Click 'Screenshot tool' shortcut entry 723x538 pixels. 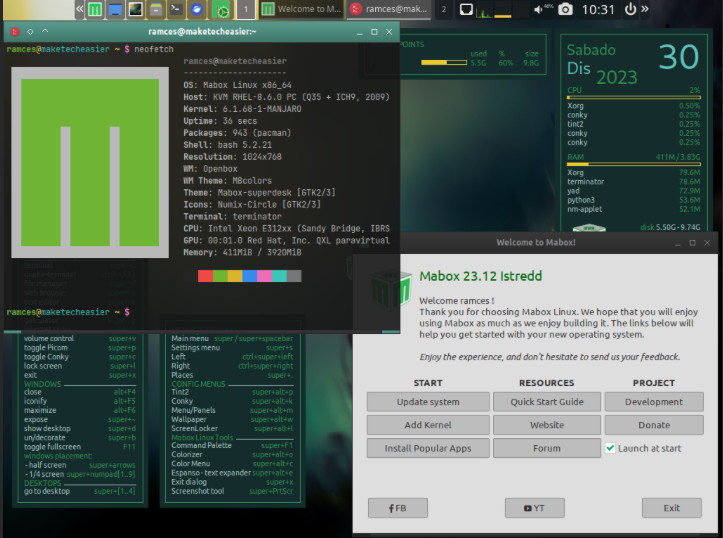pos(232,491)
